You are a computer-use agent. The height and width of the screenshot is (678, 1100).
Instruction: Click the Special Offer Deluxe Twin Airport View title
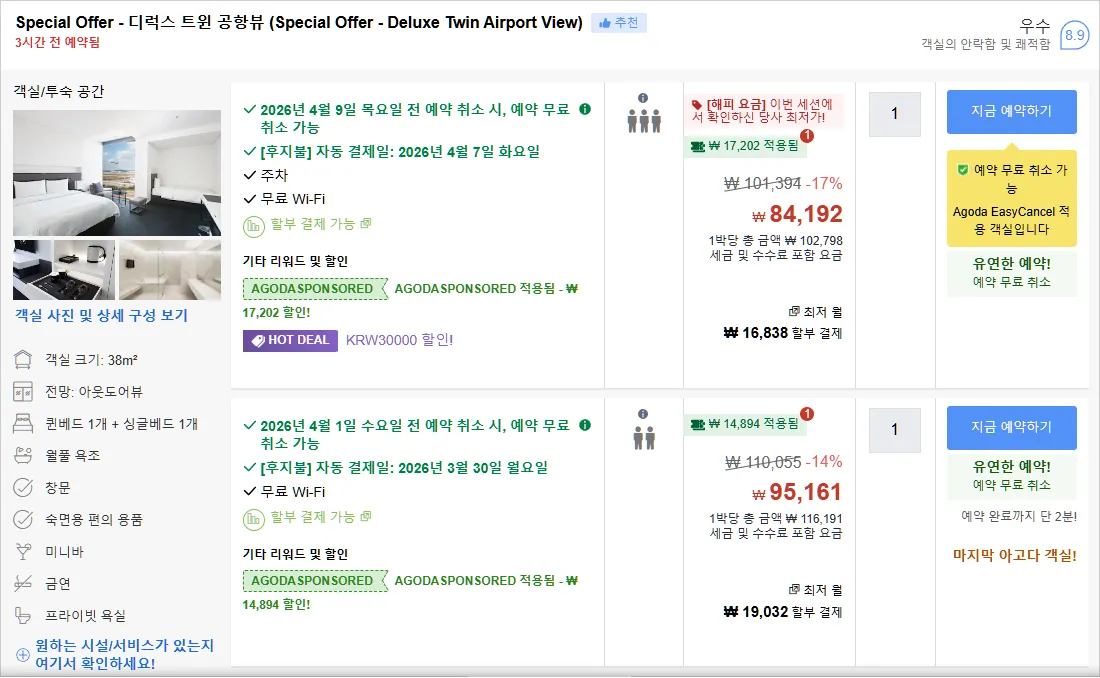tap(300, 22)
